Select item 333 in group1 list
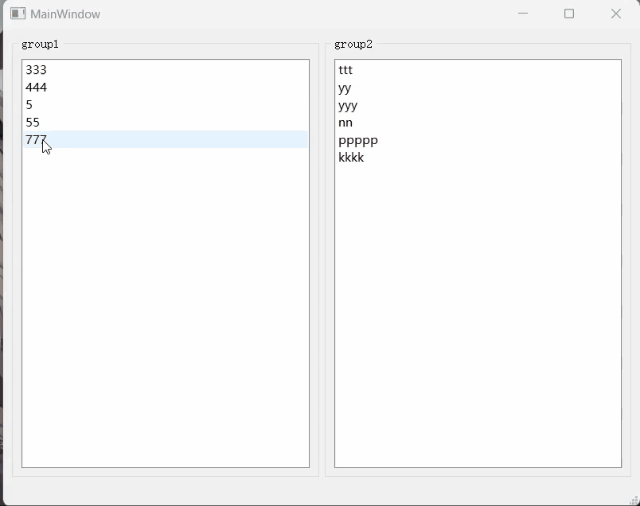This screenshot has width=640, height=506. 165,70
